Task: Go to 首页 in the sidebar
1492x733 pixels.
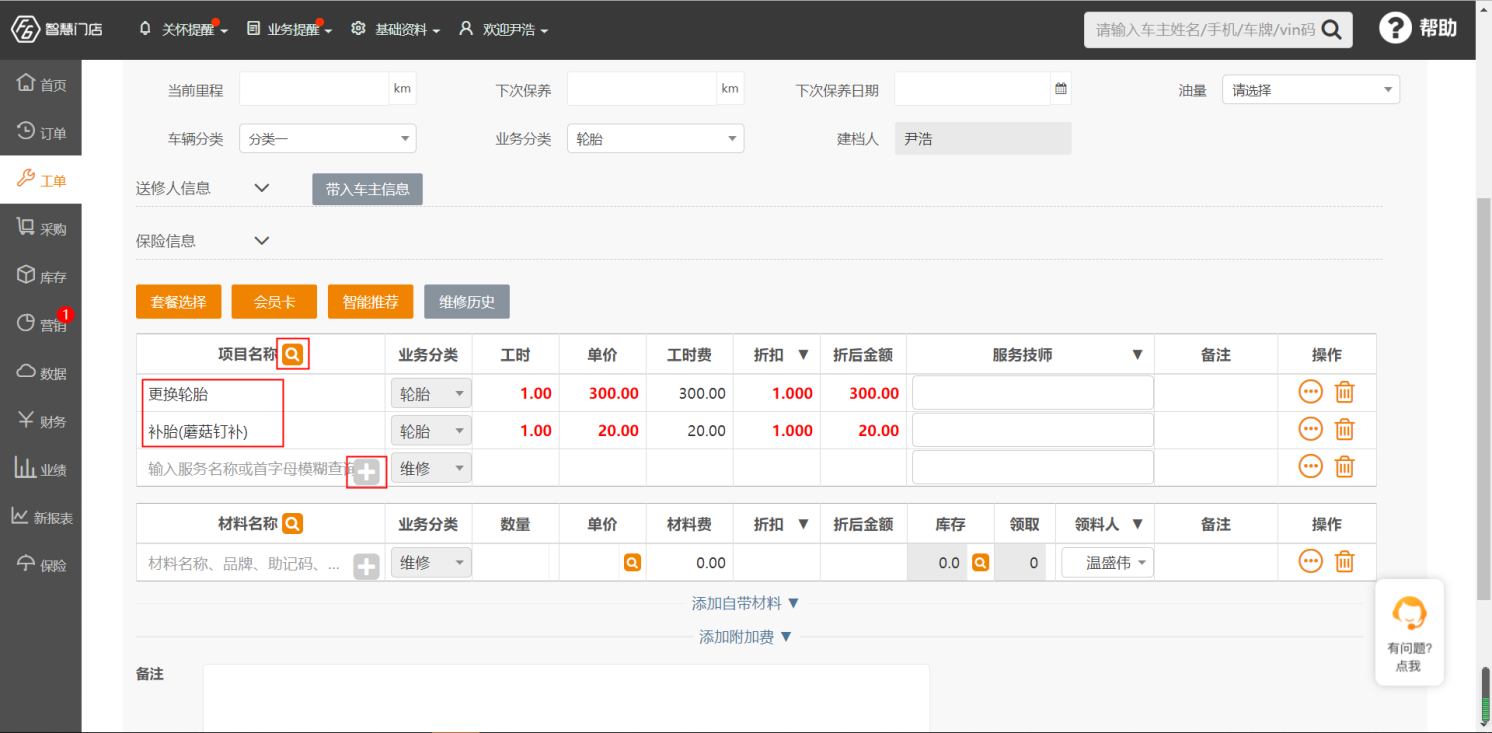Action: [x=41, y=84]
